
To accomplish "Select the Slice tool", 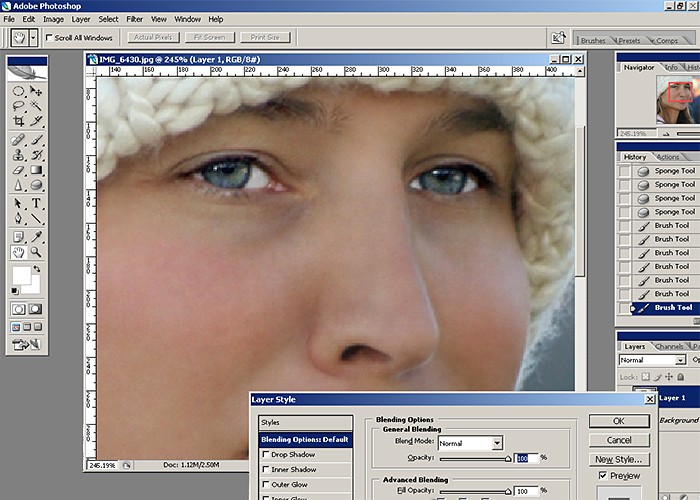I will [36, 121].
